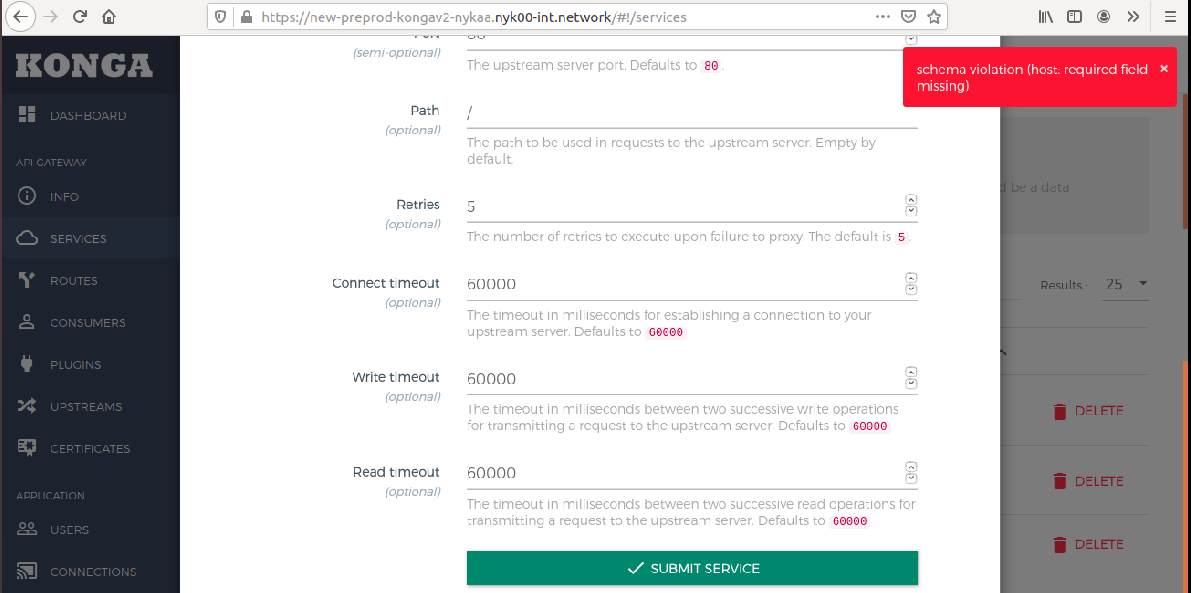Open the Results per page dropdown showing 25
The image size is (1191, 593).
1124,284
